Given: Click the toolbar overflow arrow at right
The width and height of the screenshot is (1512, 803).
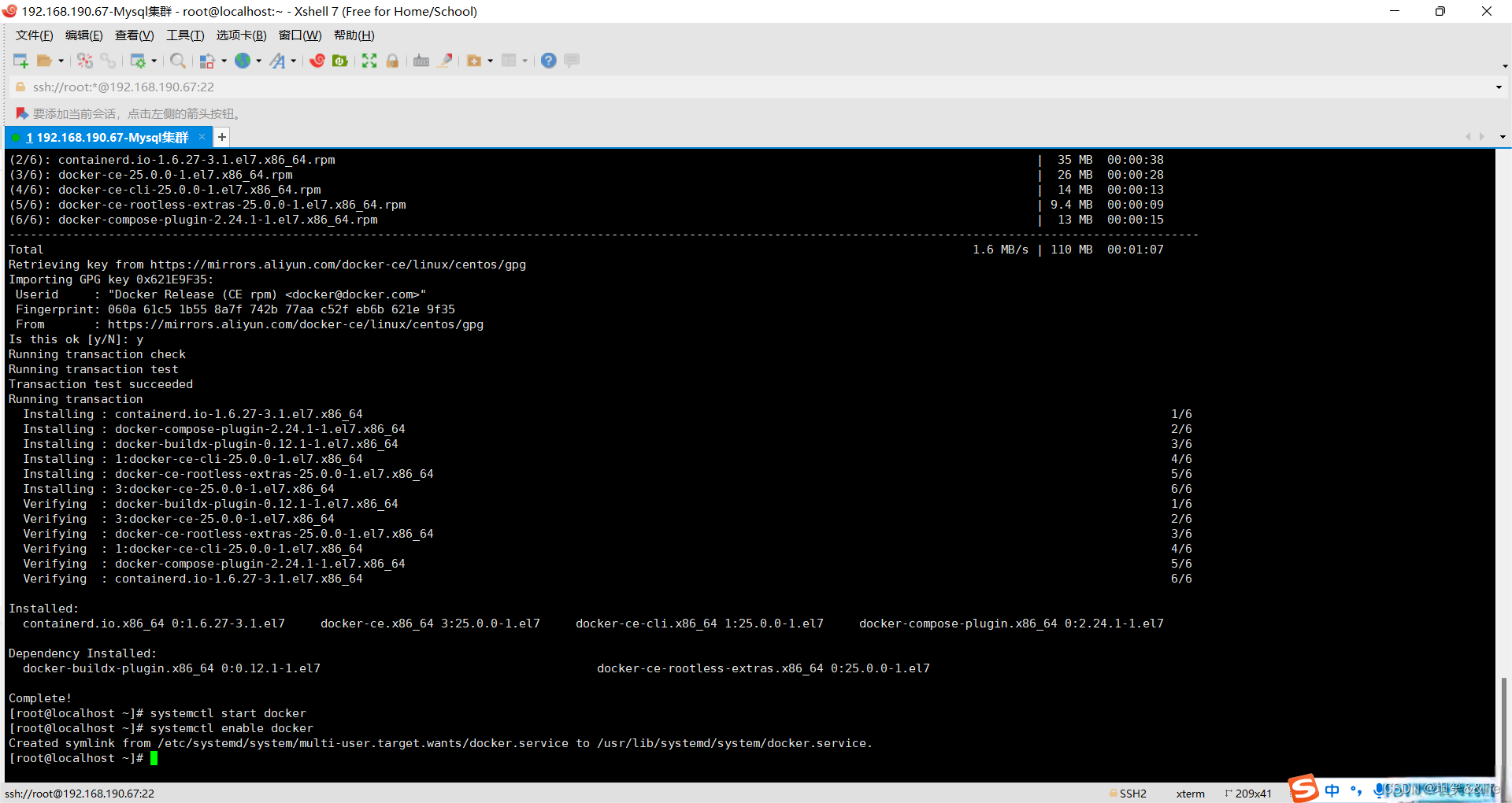Looking at the screenshot, I should coord(1505,66).
